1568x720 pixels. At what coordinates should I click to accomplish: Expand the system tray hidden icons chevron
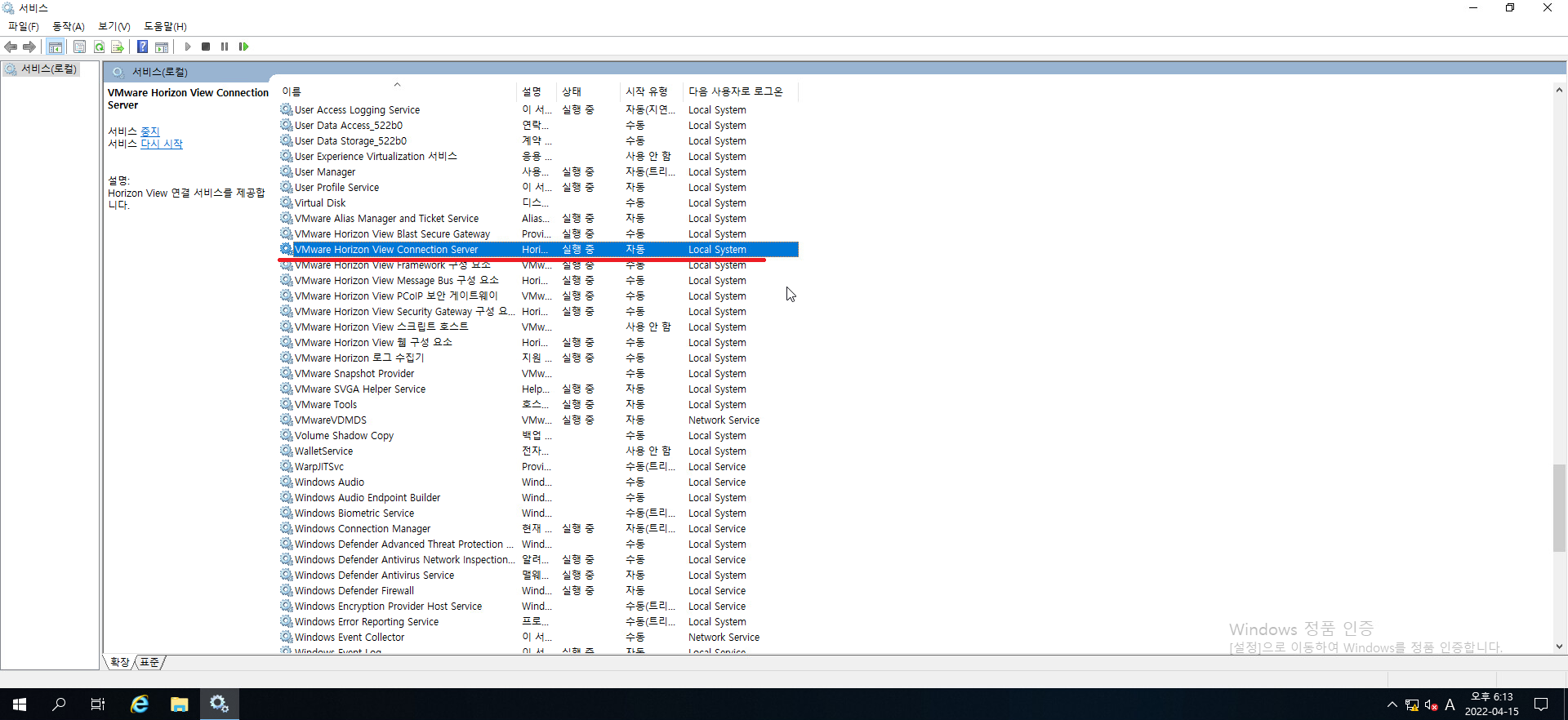(x=1392, y=704)
